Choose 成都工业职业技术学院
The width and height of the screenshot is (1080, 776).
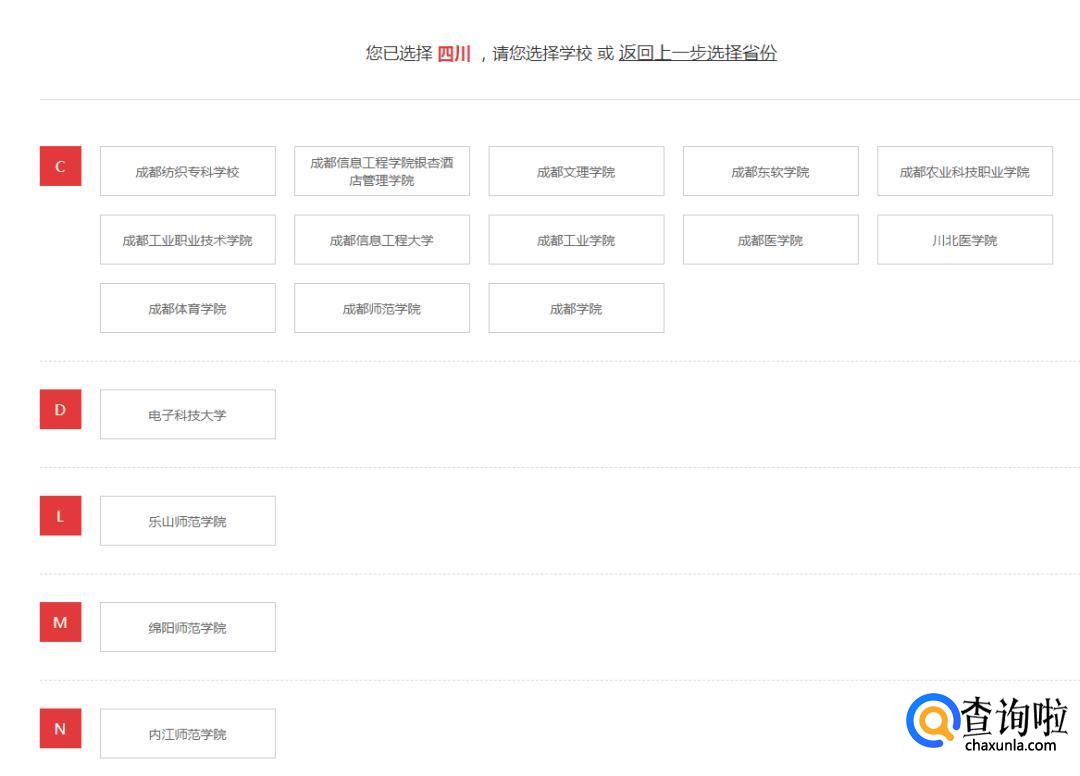[187, 240]
